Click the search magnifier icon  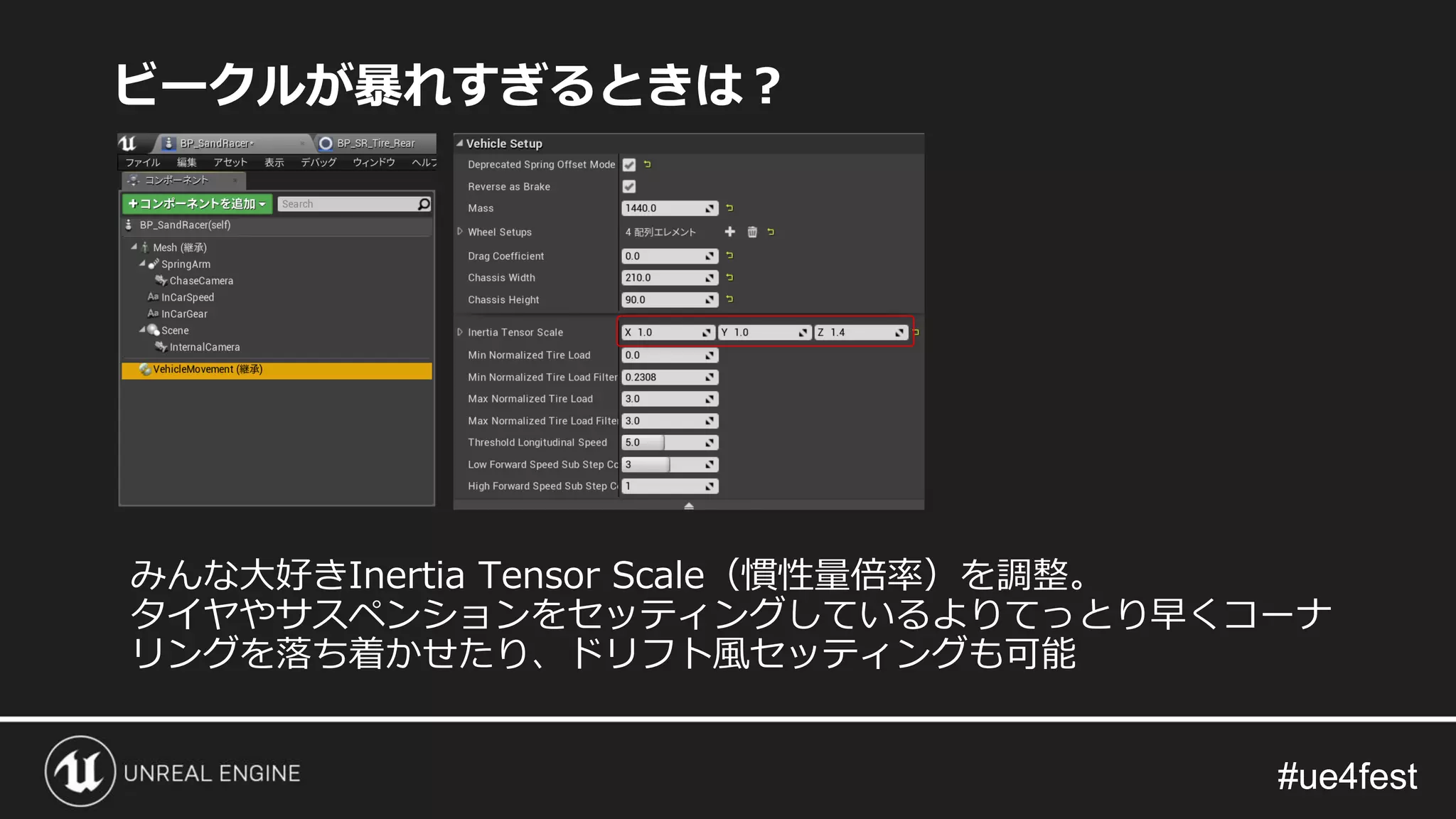[424, 204]
